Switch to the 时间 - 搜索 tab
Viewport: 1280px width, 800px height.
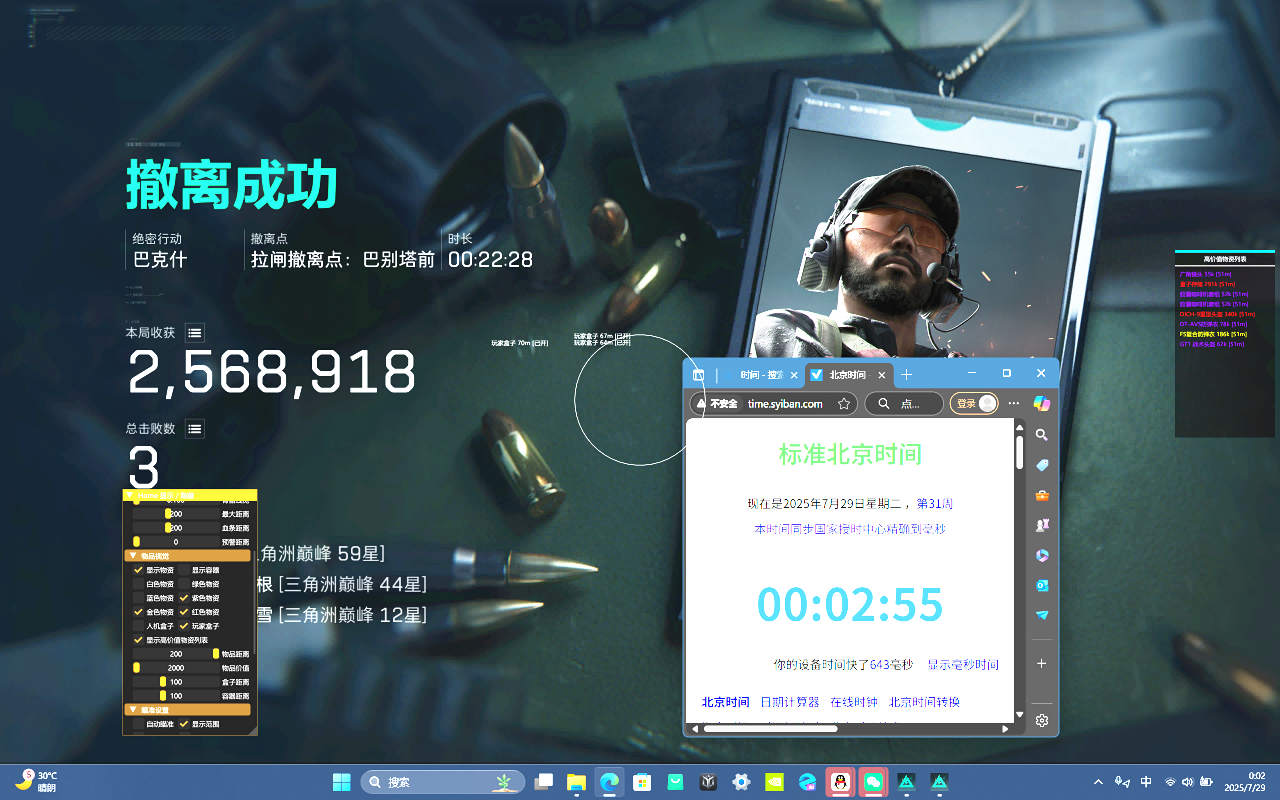pyautogui.click(x=761, y=375)
